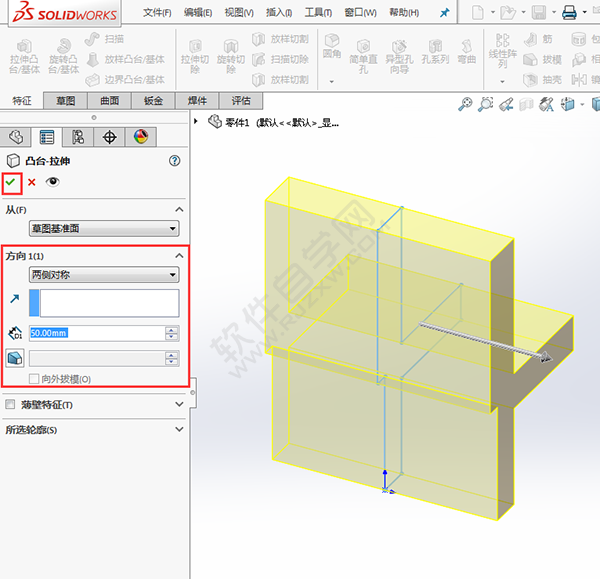Image resolution: width=600 pixels, height=579 pixels.
Task: Open the 编辑(E) menu
Action: click(198, 13)
